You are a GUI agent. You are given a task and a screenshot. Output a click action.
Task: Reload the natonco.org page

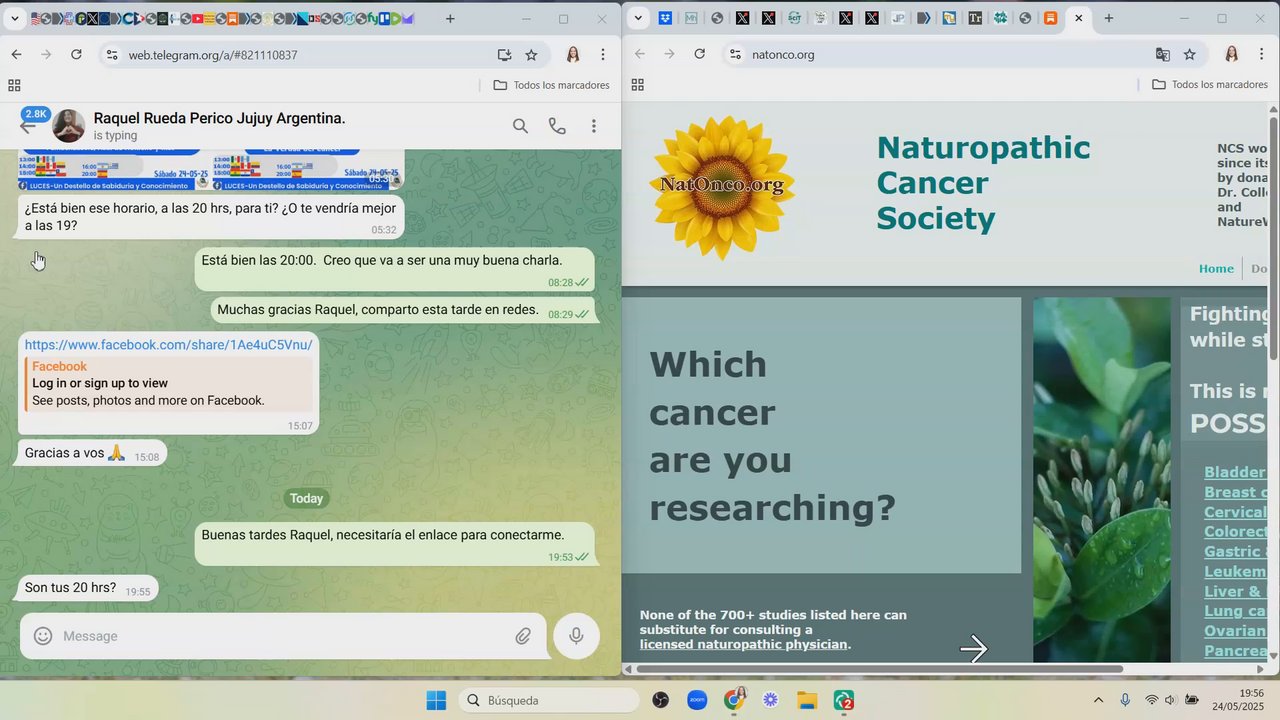coord(699,54)
